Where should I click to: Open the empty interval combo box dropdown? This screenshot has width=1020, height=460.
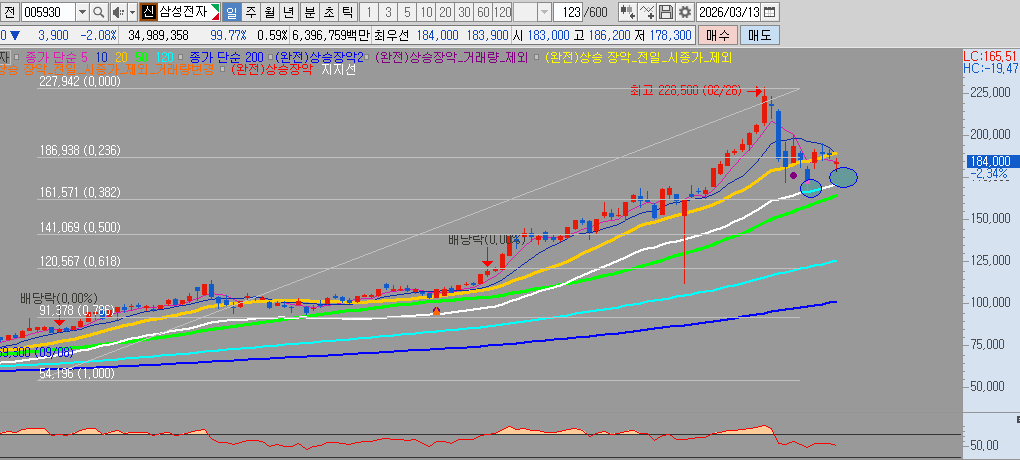[x=544, y=12]
